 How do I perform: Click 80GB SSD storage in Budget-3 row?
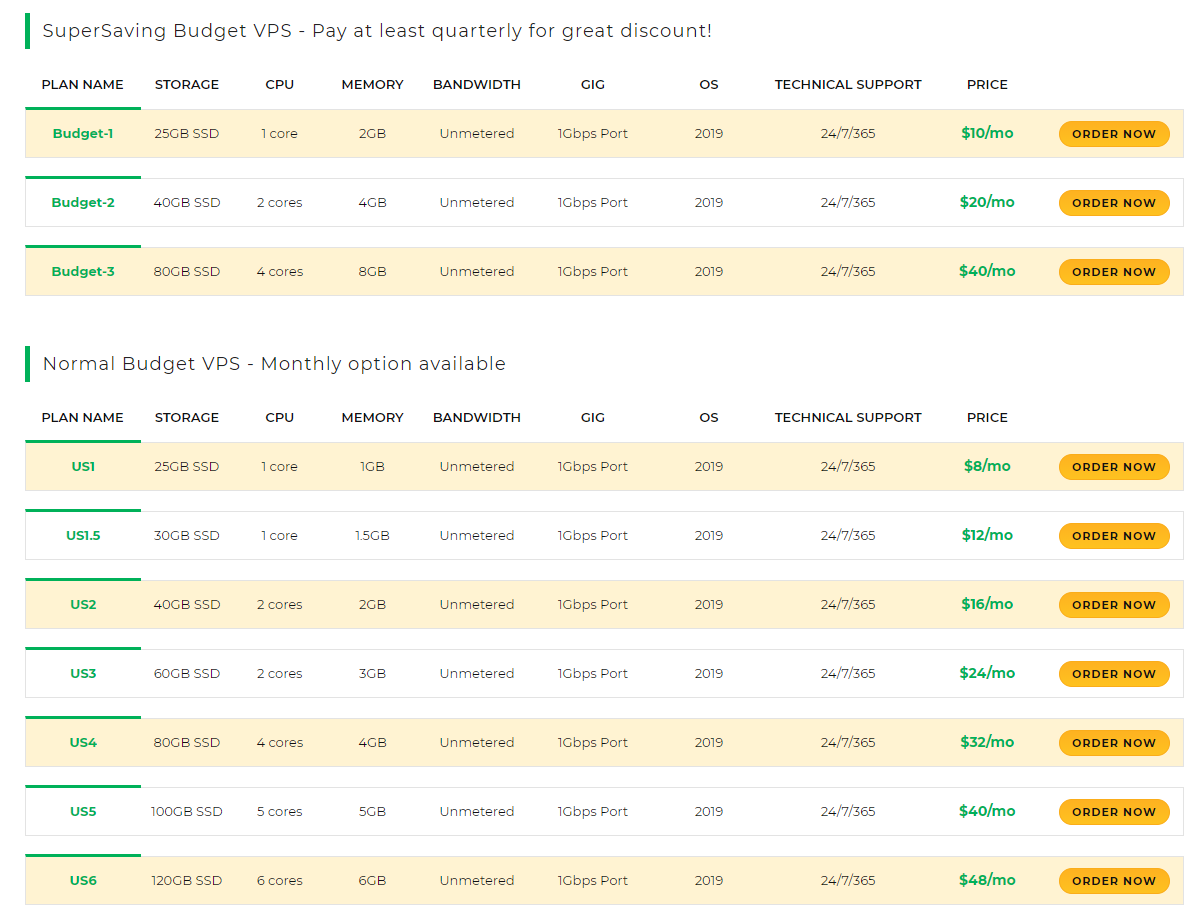click(x=187, y=271)
